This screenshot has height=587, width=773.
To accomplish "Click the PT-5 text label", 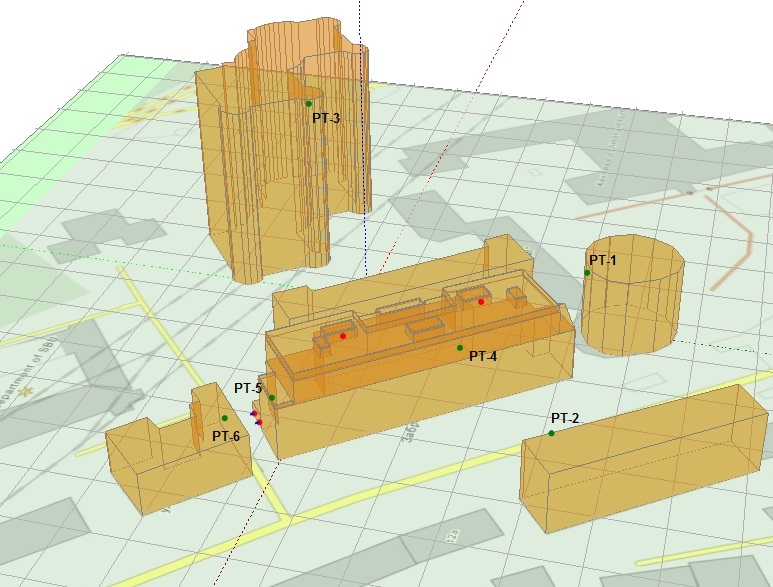I will [x=248, y=387].
